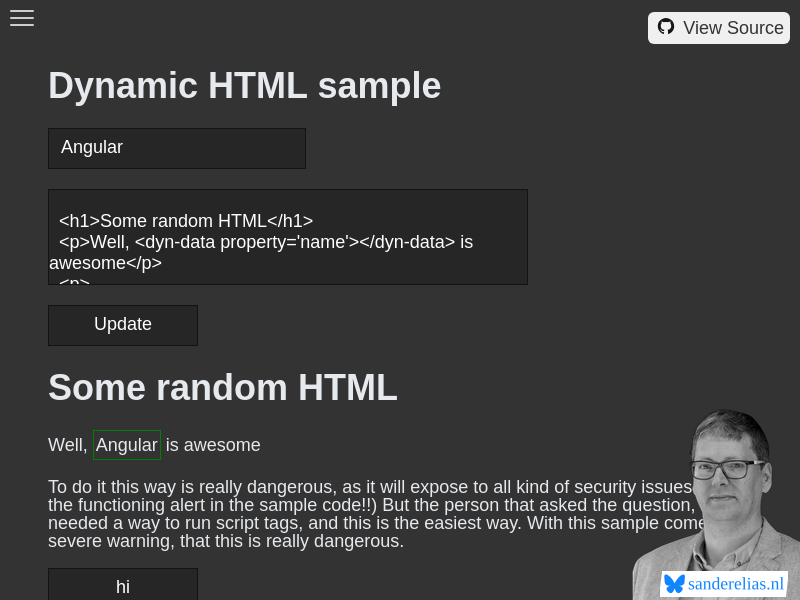Open the hamburger navigation menu

coord(22,18)
